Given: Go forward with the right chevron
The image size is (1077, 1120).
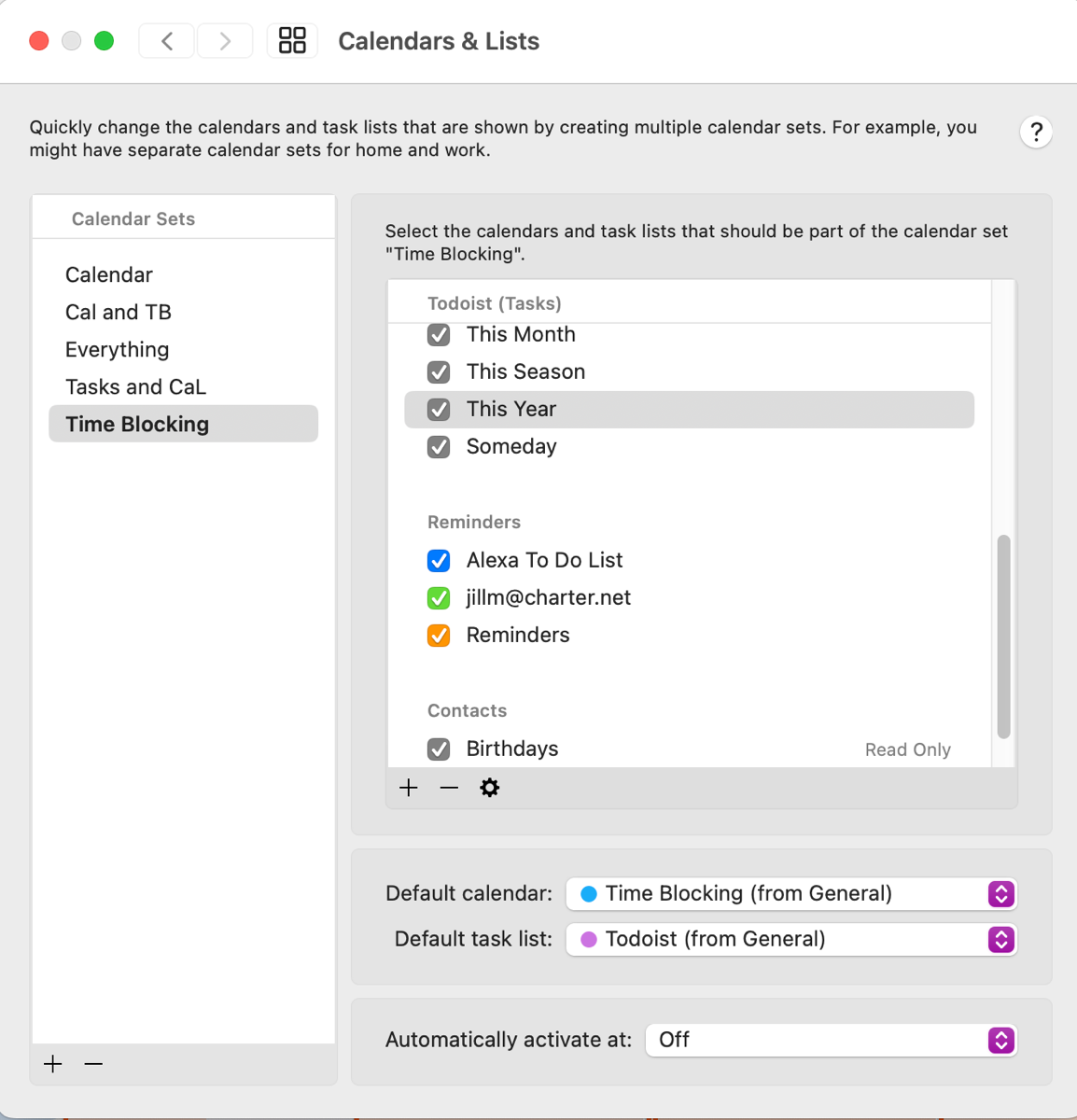Looking at the screenshot, I should coord(225,41).
